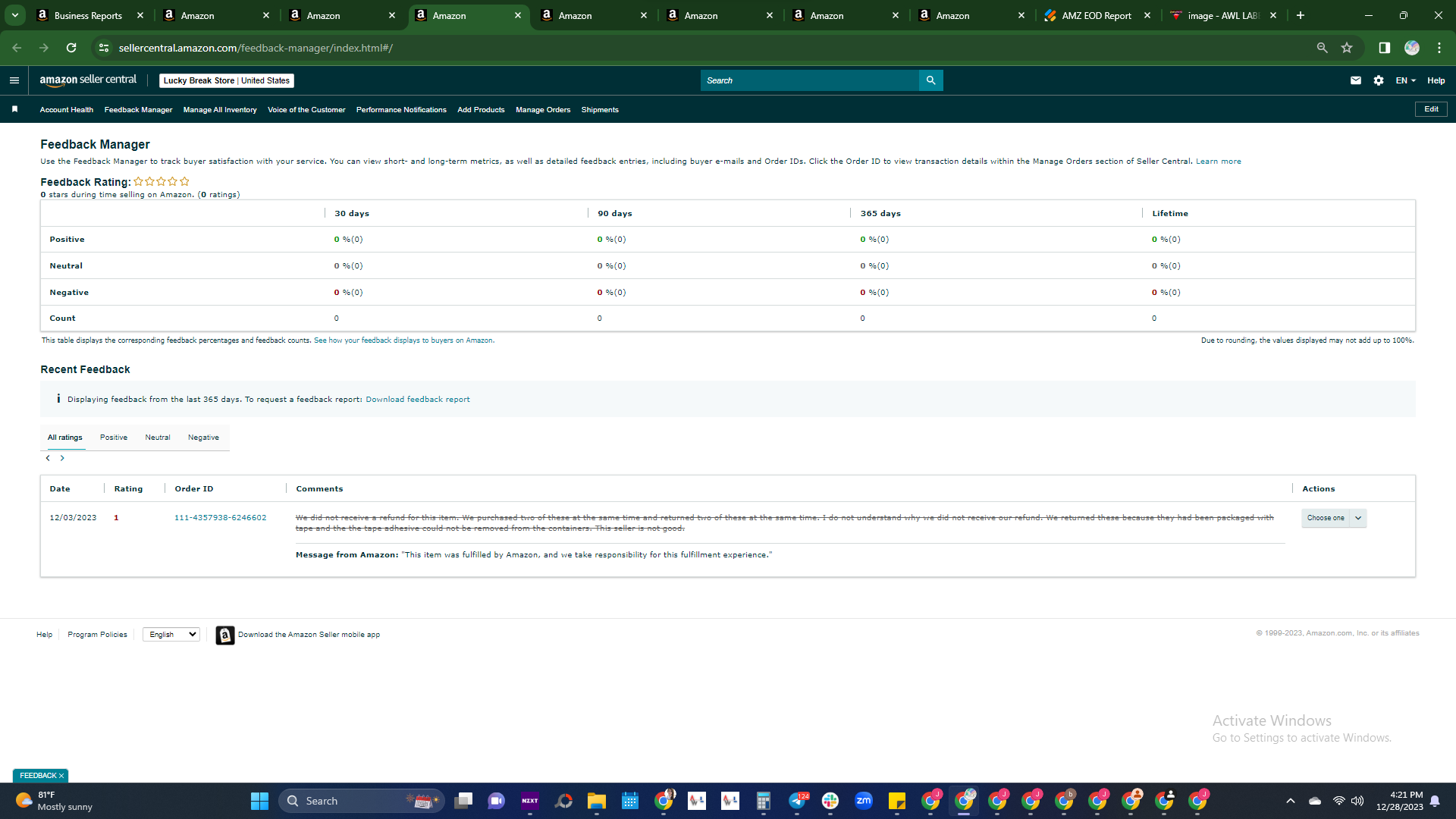The width and height of the screenshot is (1456, 819).
Task: Close the FEEDBACK widget
Action: coord(61,776)
